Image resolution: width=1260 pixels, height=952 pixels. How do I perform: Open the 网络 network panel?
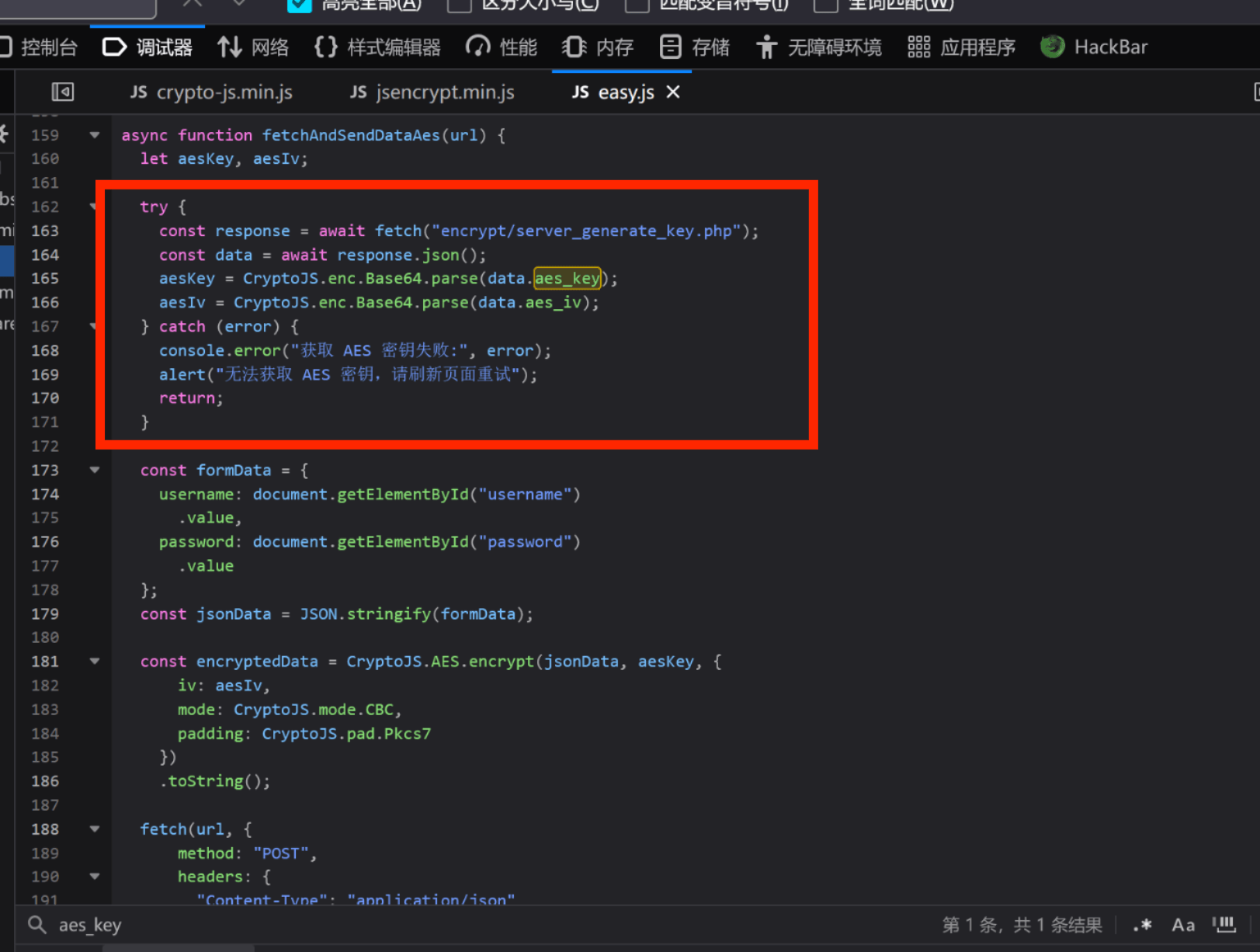point(253,47)
